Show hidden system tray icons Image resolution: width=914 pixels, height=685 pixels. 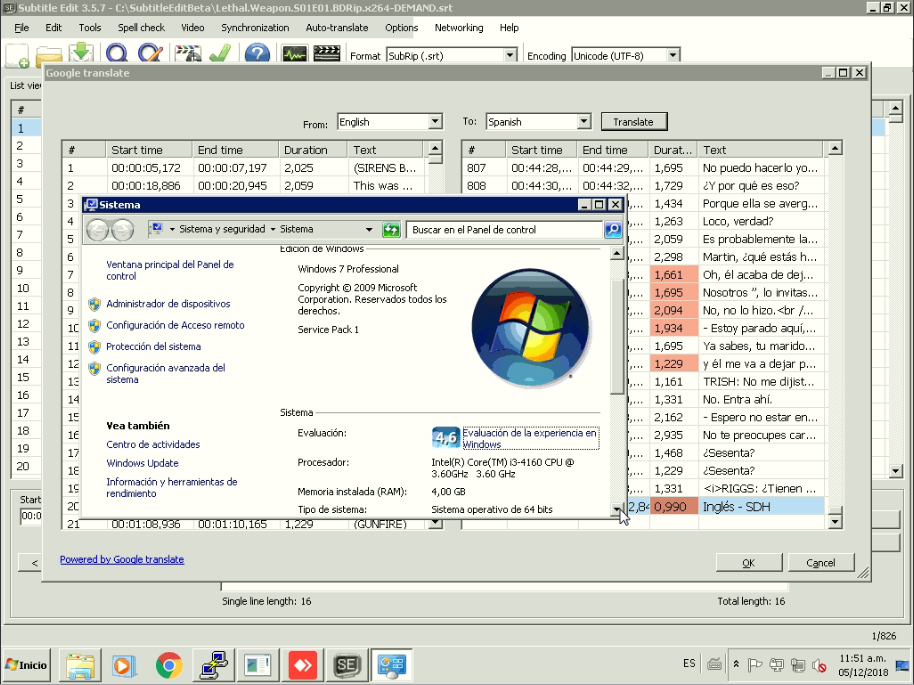click(x=736, y=665)
